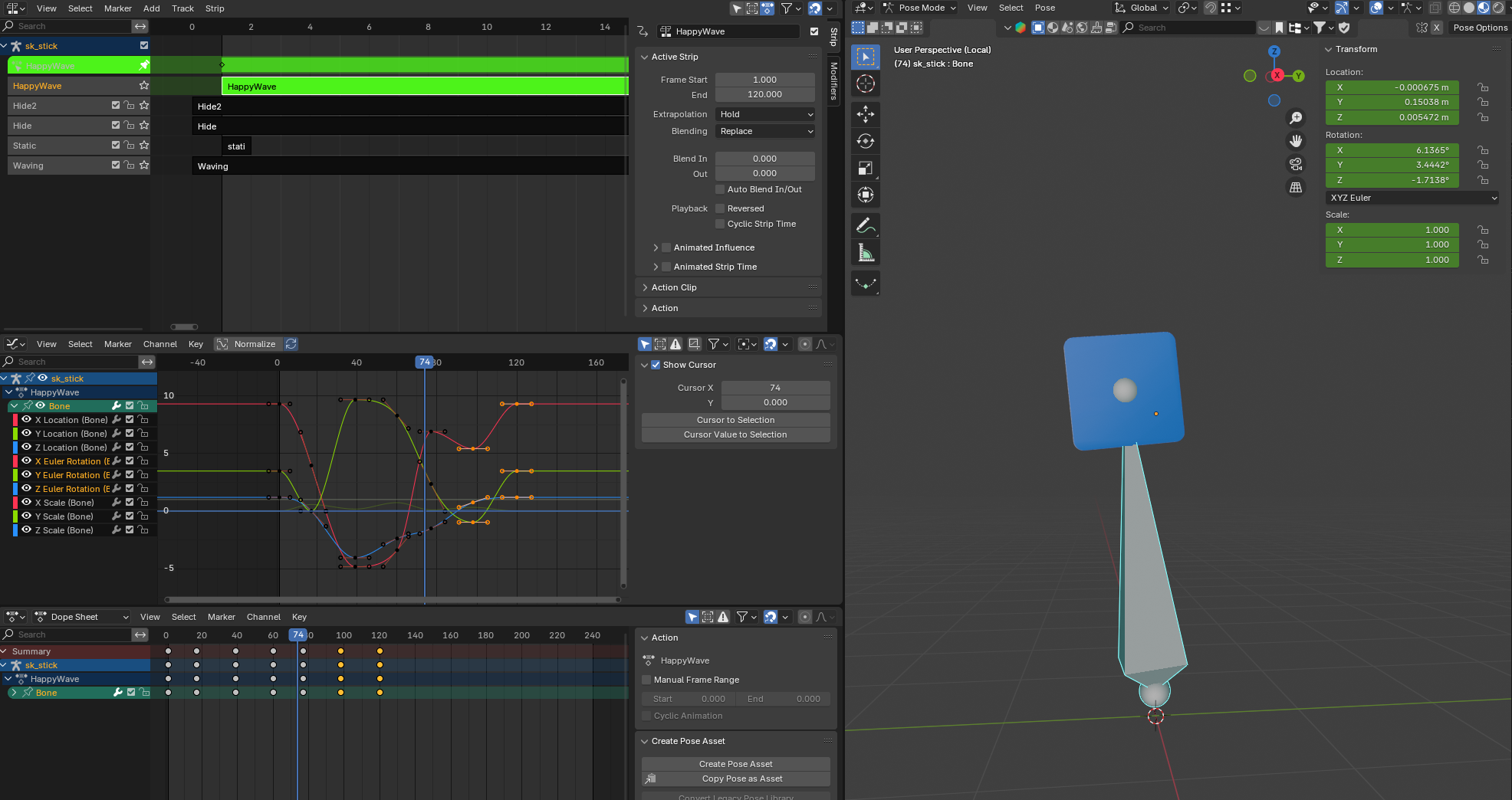Image resolution: width=1512 pixels, height=800 pixels.
Task: Toggle proportional editing in the Graph Editor header
Action: (x=804, y=344)
